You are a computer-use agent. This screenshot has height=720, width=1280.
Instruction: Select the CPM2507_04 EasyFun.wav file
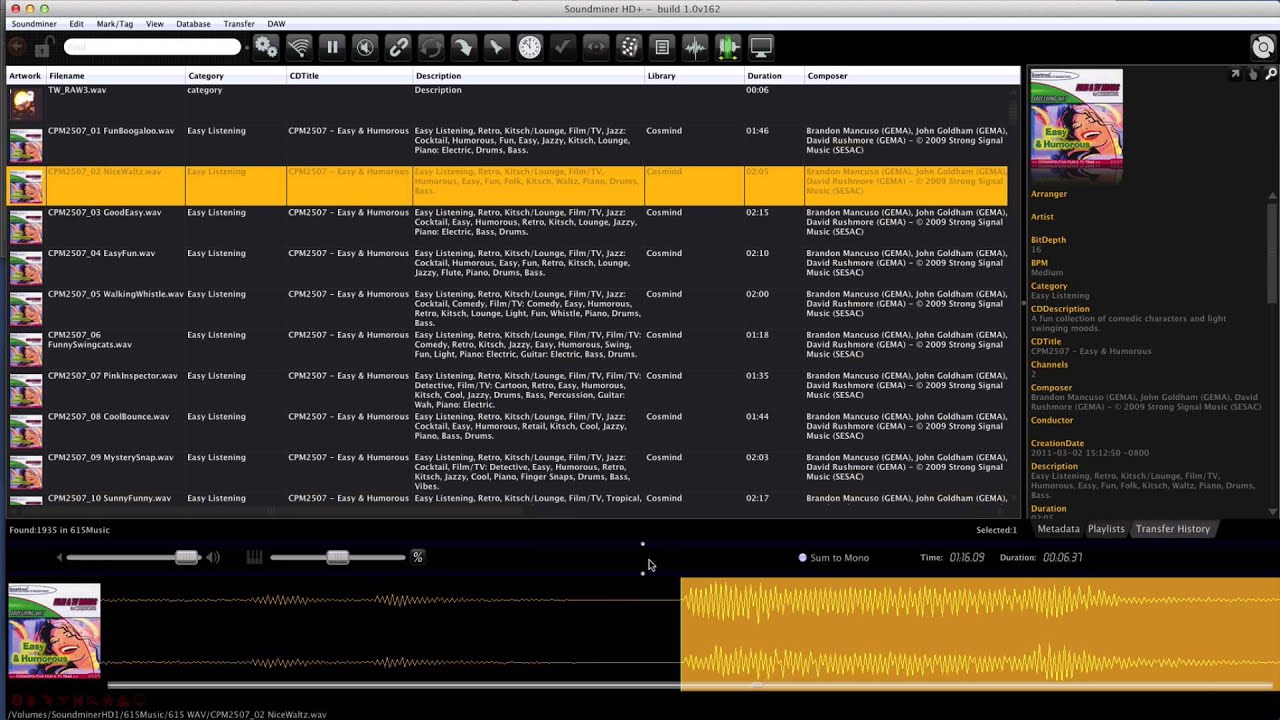[101, 254]
